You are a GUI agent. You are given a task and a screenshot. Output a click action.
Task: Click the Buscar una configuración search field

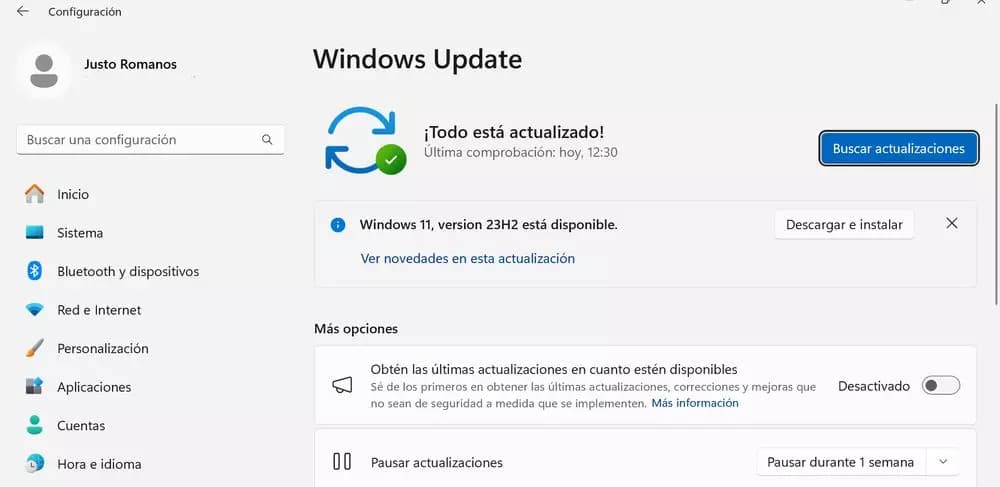151,140
